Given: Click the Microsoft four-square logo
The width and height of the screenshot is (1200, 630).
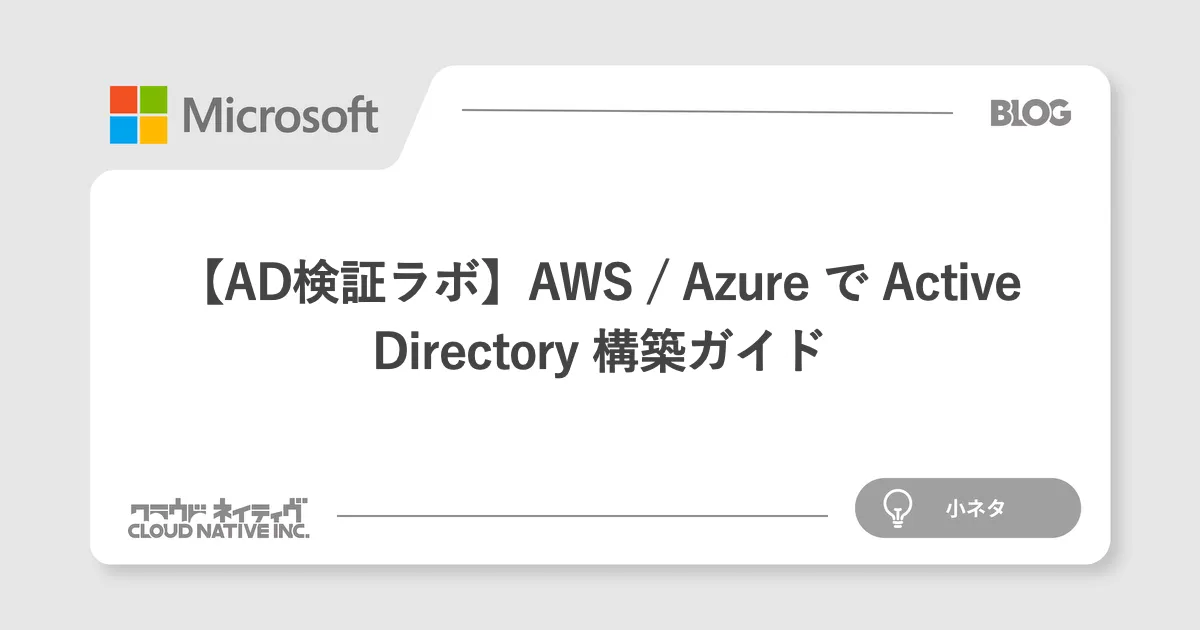Looking at the screenshot, I should [138, 114].
